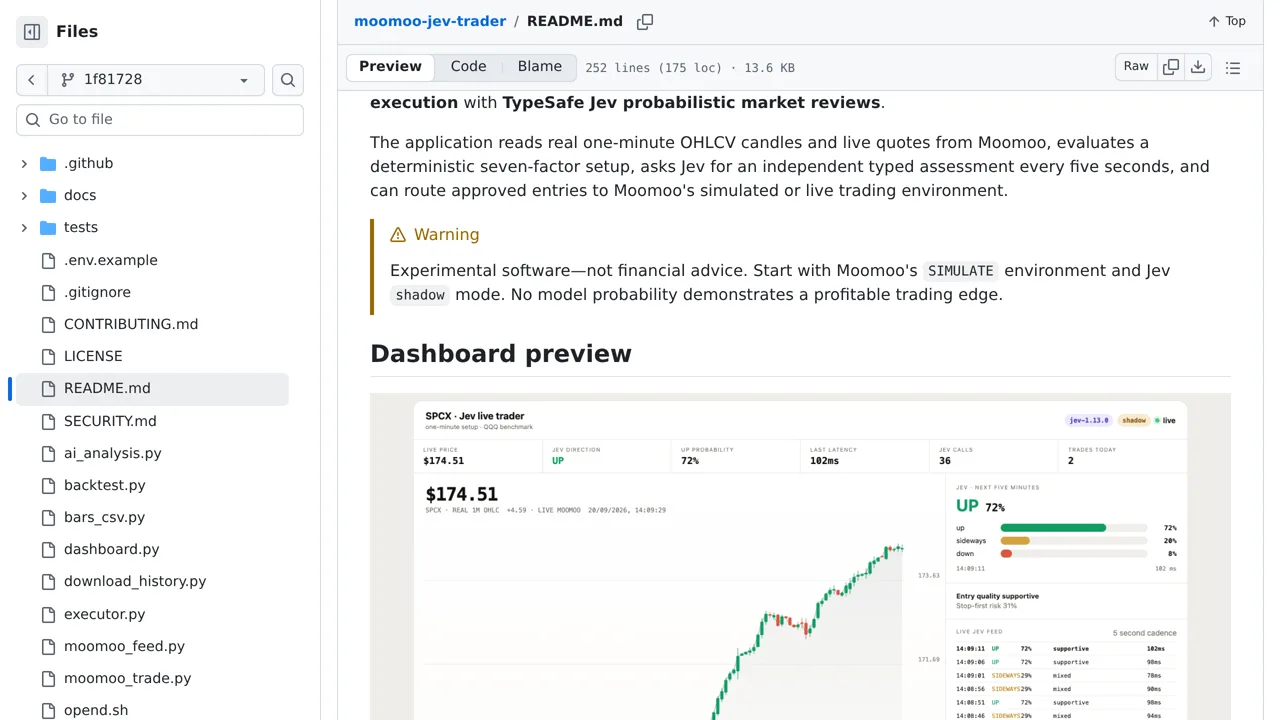
Task: Switch to the Preview tab
Action: (390, 67)
